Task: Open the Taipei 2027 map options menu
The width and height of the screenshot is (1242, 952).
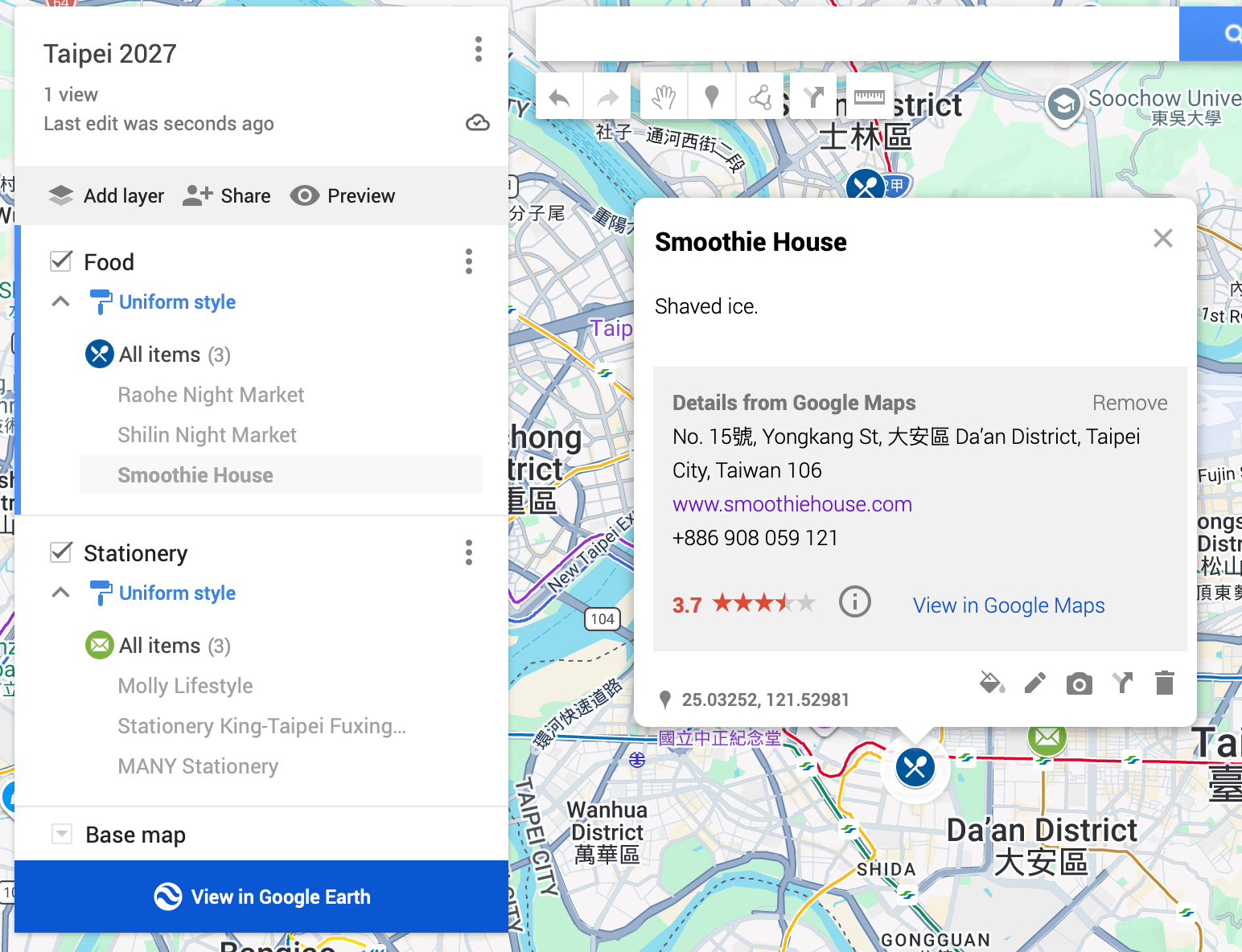Action: coord(479,50)
